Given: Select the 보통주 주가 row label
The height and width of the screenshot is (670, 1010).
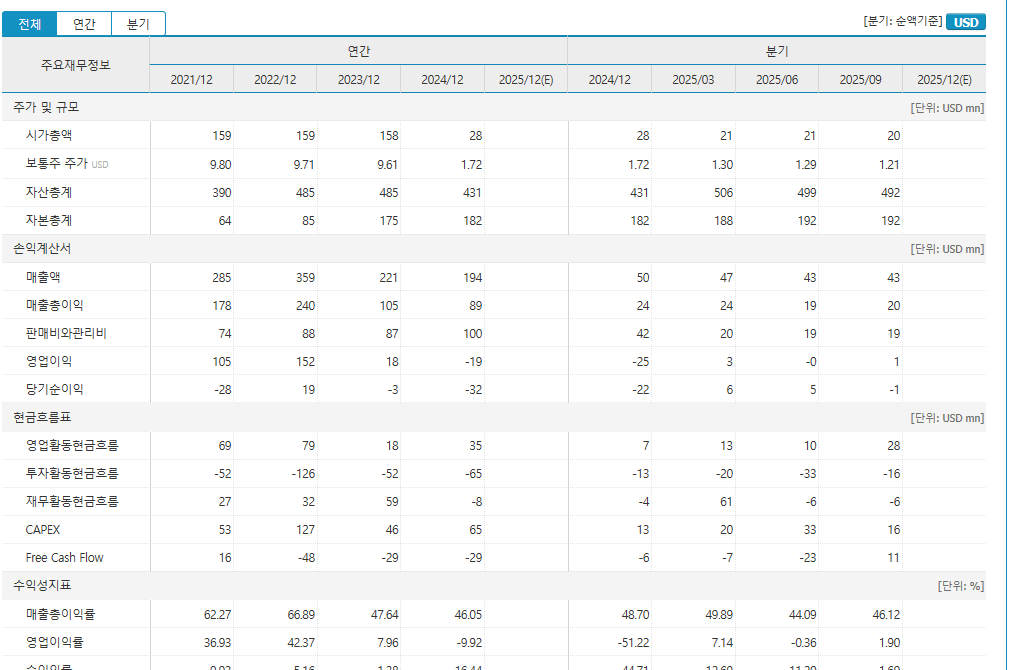Looking at the screenshot, I should pyautogui.click(x=58, y=164).
